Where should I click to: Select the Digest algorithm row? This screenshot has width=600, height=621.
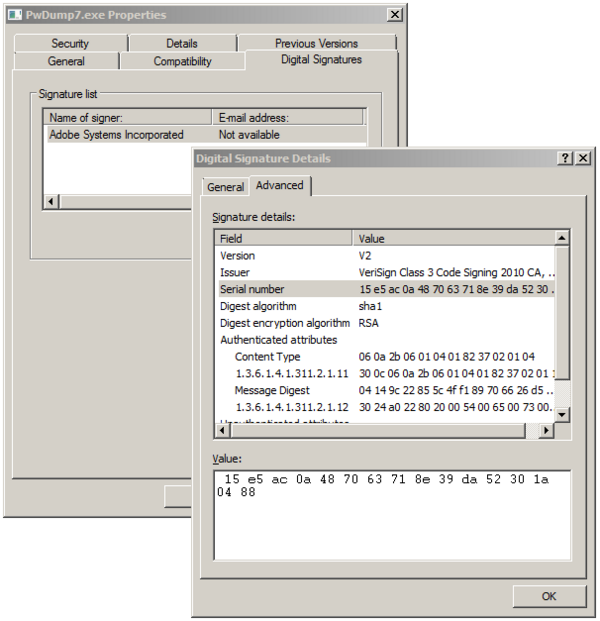[258, 306]
